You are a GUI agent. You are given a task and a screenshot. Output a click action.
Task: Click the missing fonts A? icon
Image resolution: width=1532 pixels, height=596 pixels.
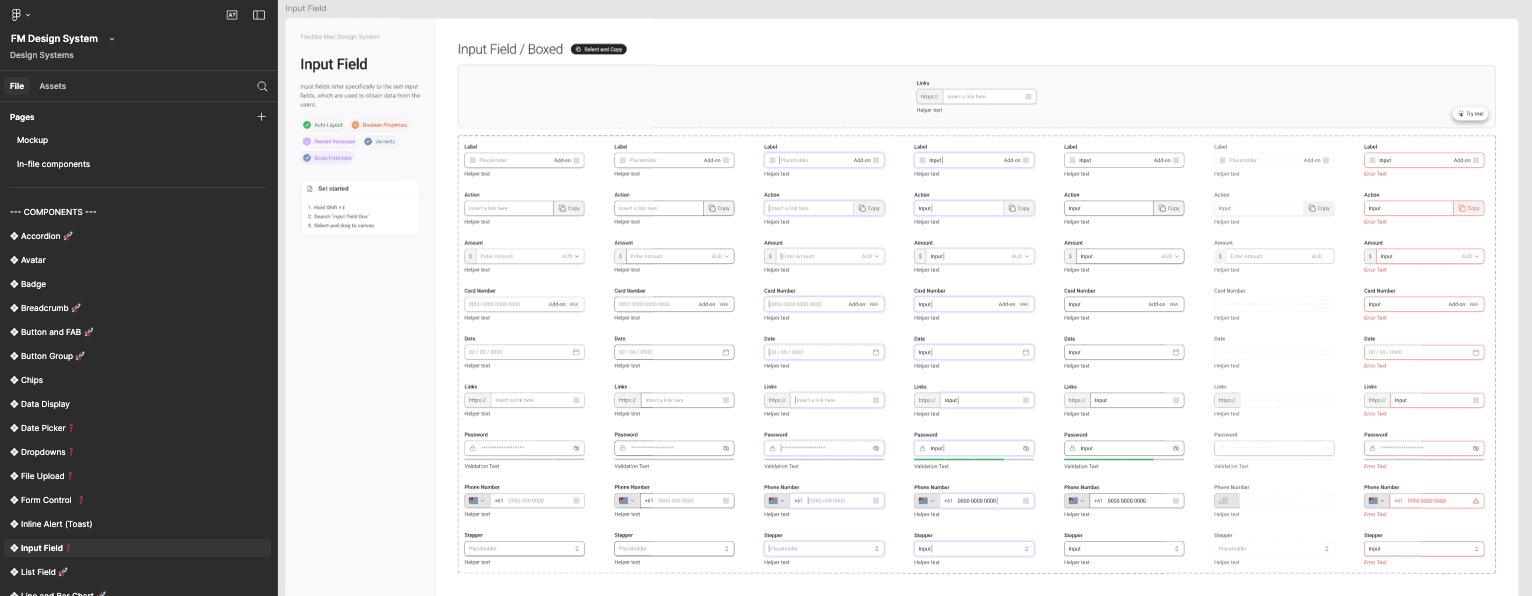point(232,15)
